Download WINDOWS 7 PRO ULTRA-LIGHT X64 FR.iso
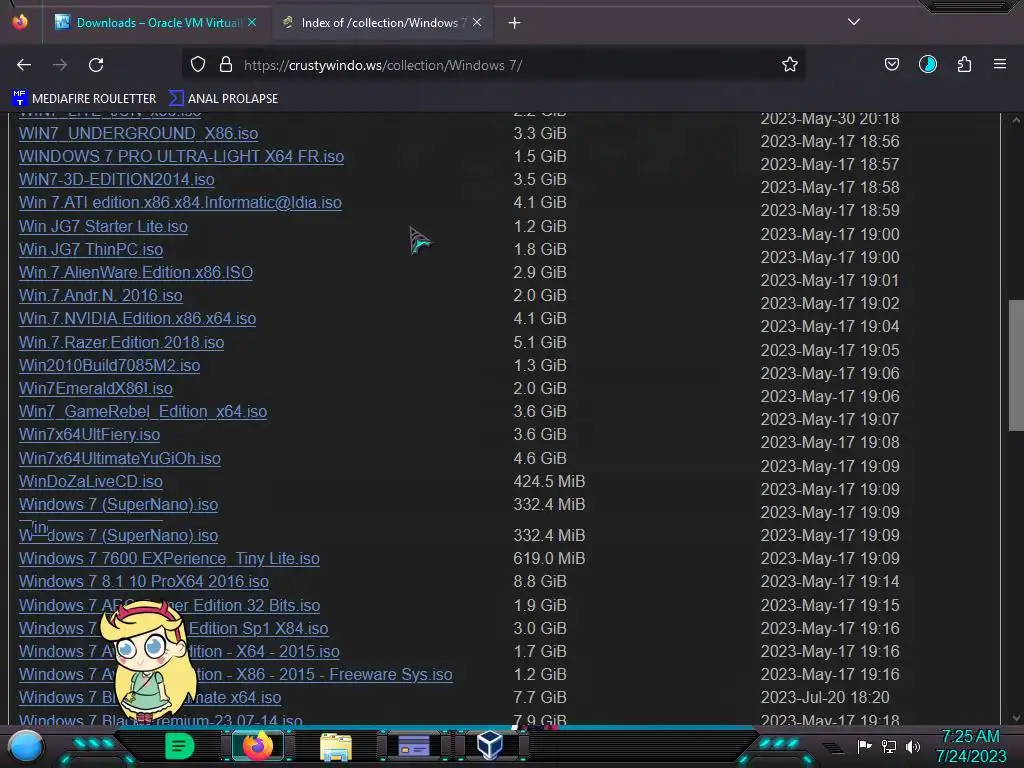This screenshot has width=1024, height=768. [182, 157]
